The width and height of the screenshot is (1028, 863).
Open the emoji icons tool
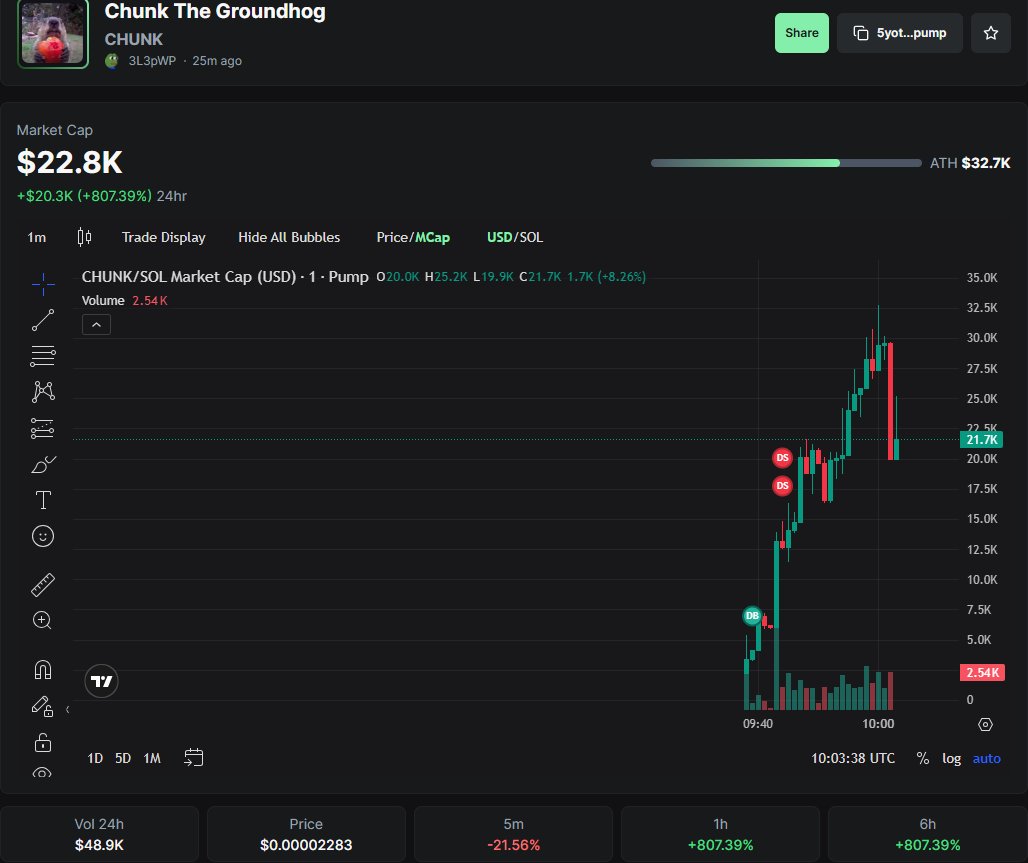click(43, 536)
